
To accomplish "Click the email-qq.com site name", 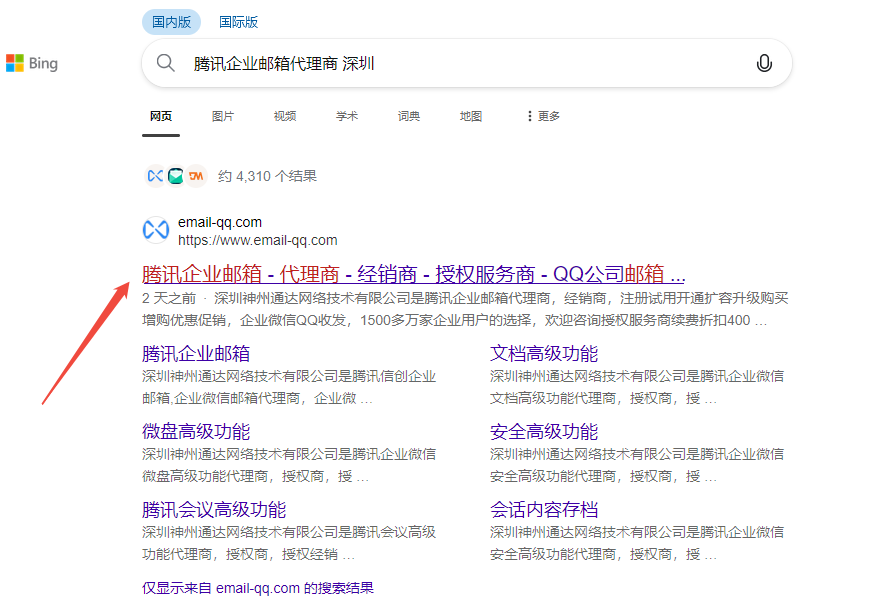I will 220,223.
